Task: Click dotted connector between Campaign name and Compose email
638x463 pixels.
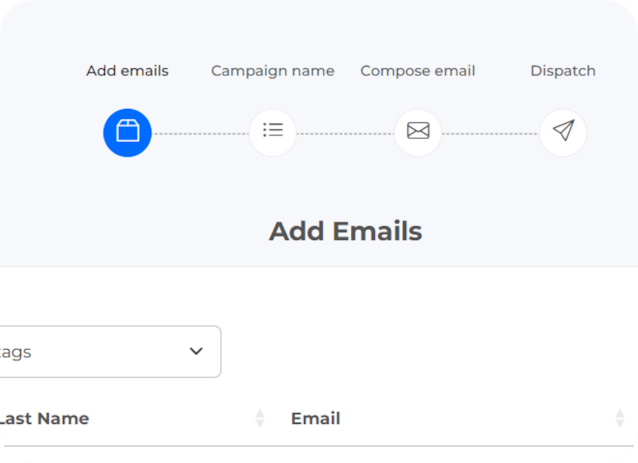Action: (345, 133)
